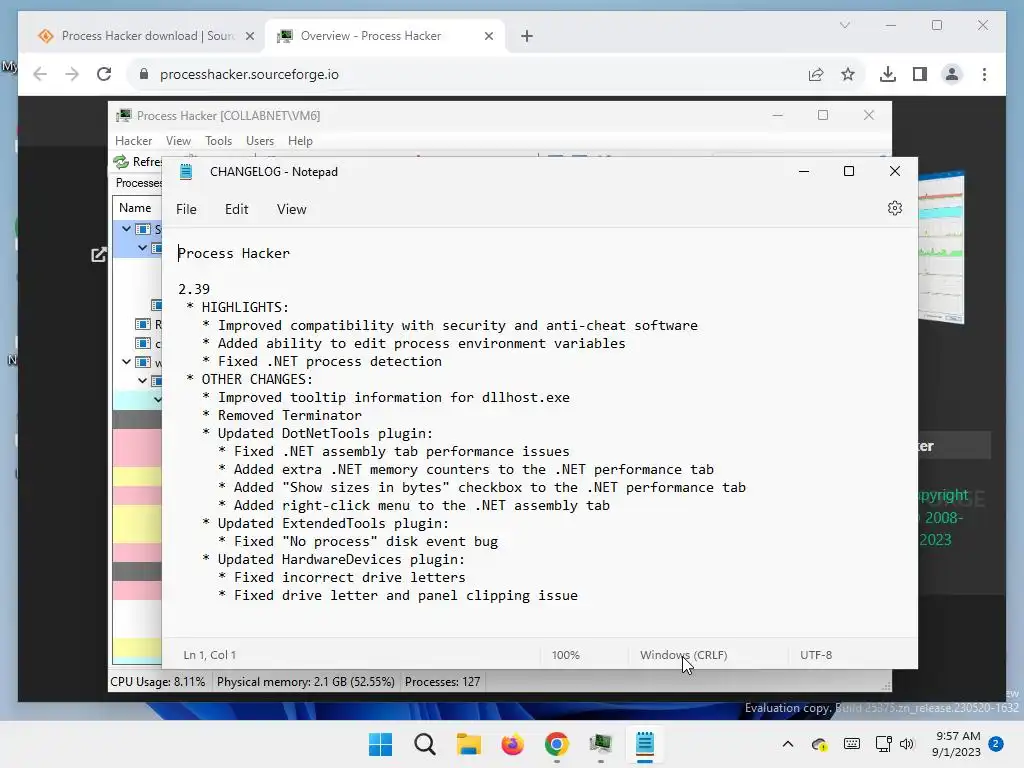Collapse the node on the cyan highlighted row
The image size is (1024, 768).
pyautogui.click(x=157, y=399)
